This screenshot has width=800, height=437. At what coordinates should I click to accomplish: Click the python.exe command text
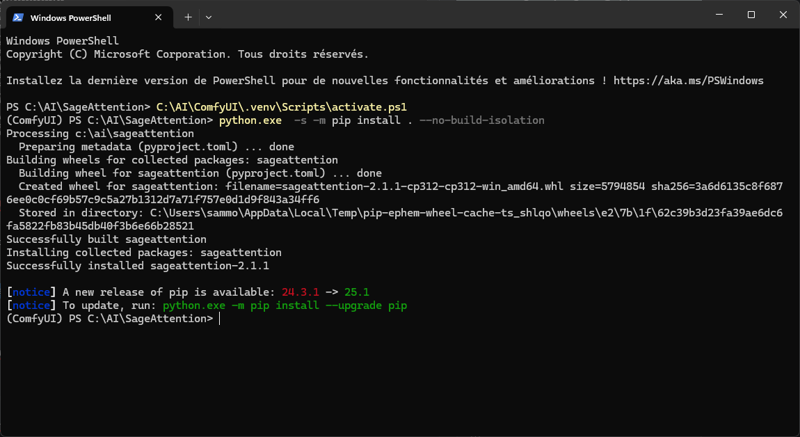point(250,120)
